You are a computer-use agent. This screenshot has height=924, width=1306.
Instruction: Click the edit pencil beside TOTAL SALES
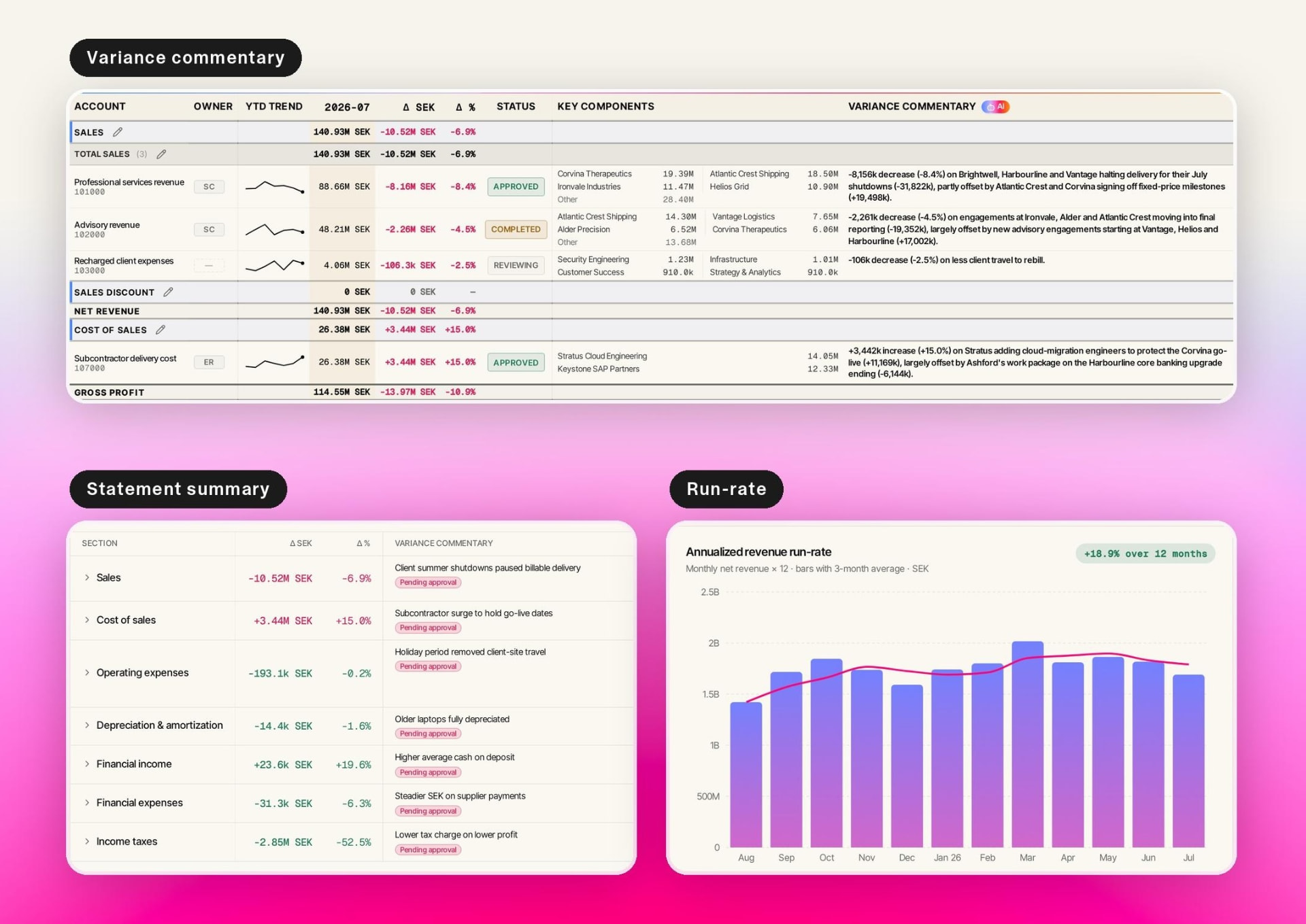161,154
